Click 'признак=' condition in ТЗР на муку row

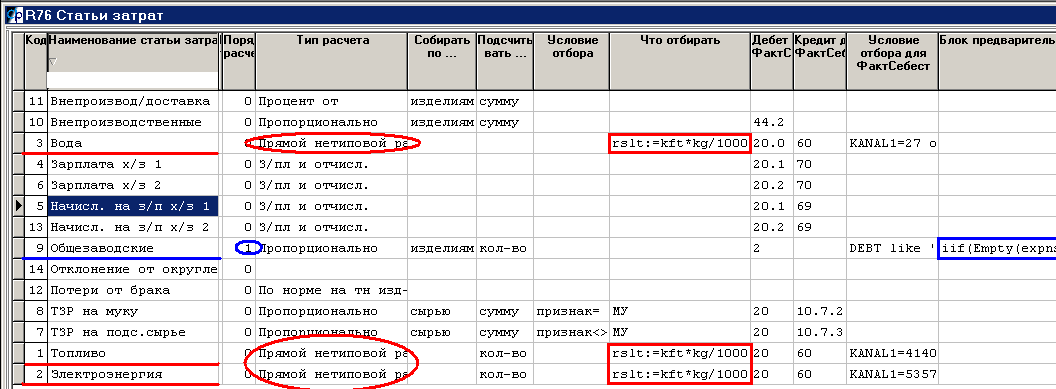point(572,312)
